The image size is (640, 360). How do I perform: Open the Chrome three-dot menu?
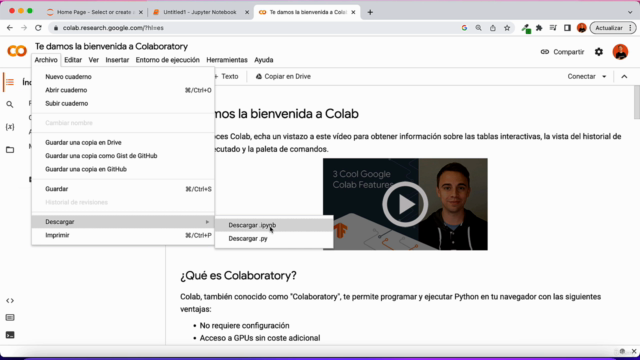click(x=630, y=28)
